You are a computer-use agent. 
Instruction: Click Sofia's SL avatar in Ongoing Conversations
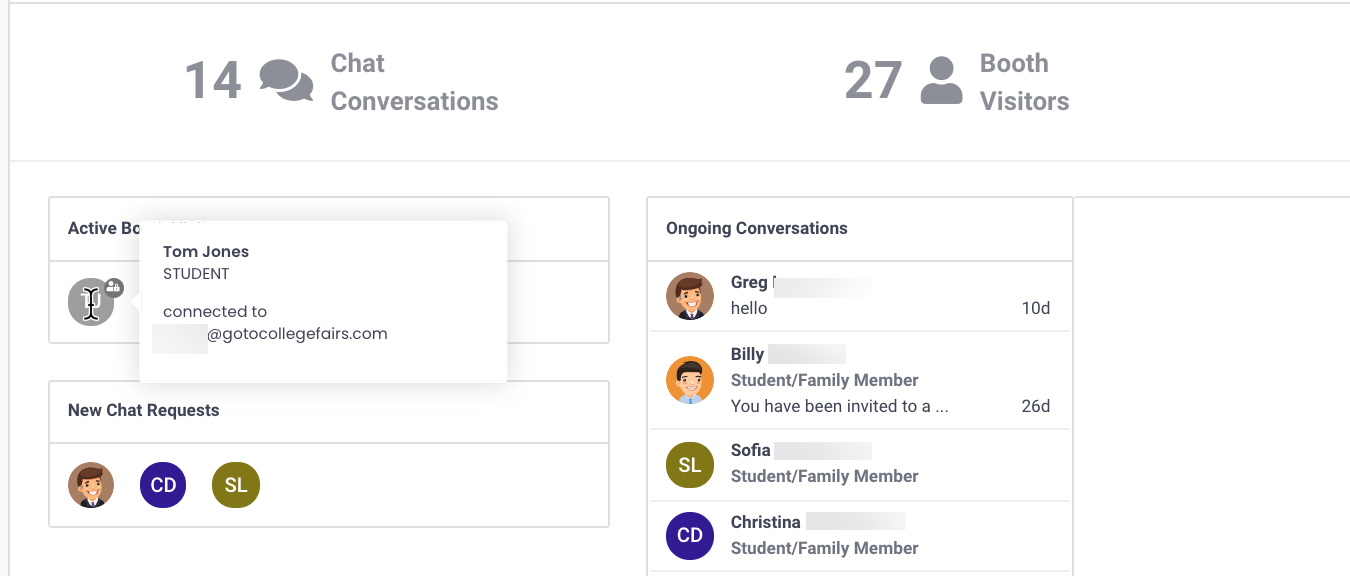click(x=690, y=465)
